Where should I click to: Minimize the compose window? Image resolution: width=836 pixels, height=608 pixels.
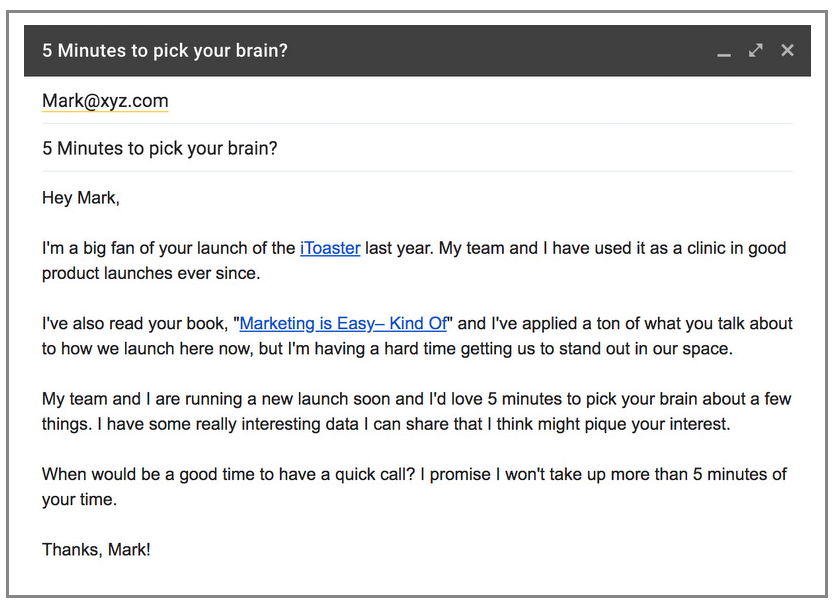pyautogui.click(x=724, y=52)
